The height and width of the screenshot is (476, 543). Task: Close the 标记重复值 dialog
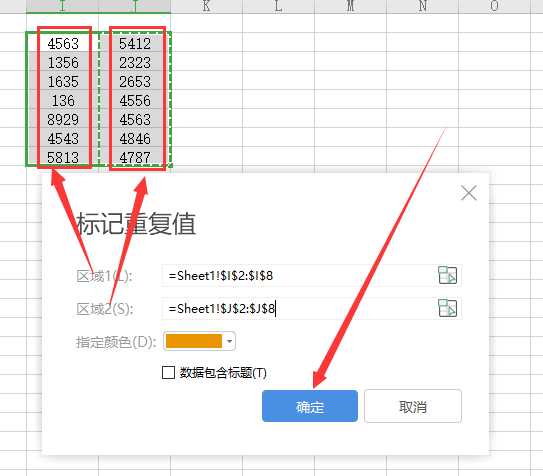(x=469, y=193)
